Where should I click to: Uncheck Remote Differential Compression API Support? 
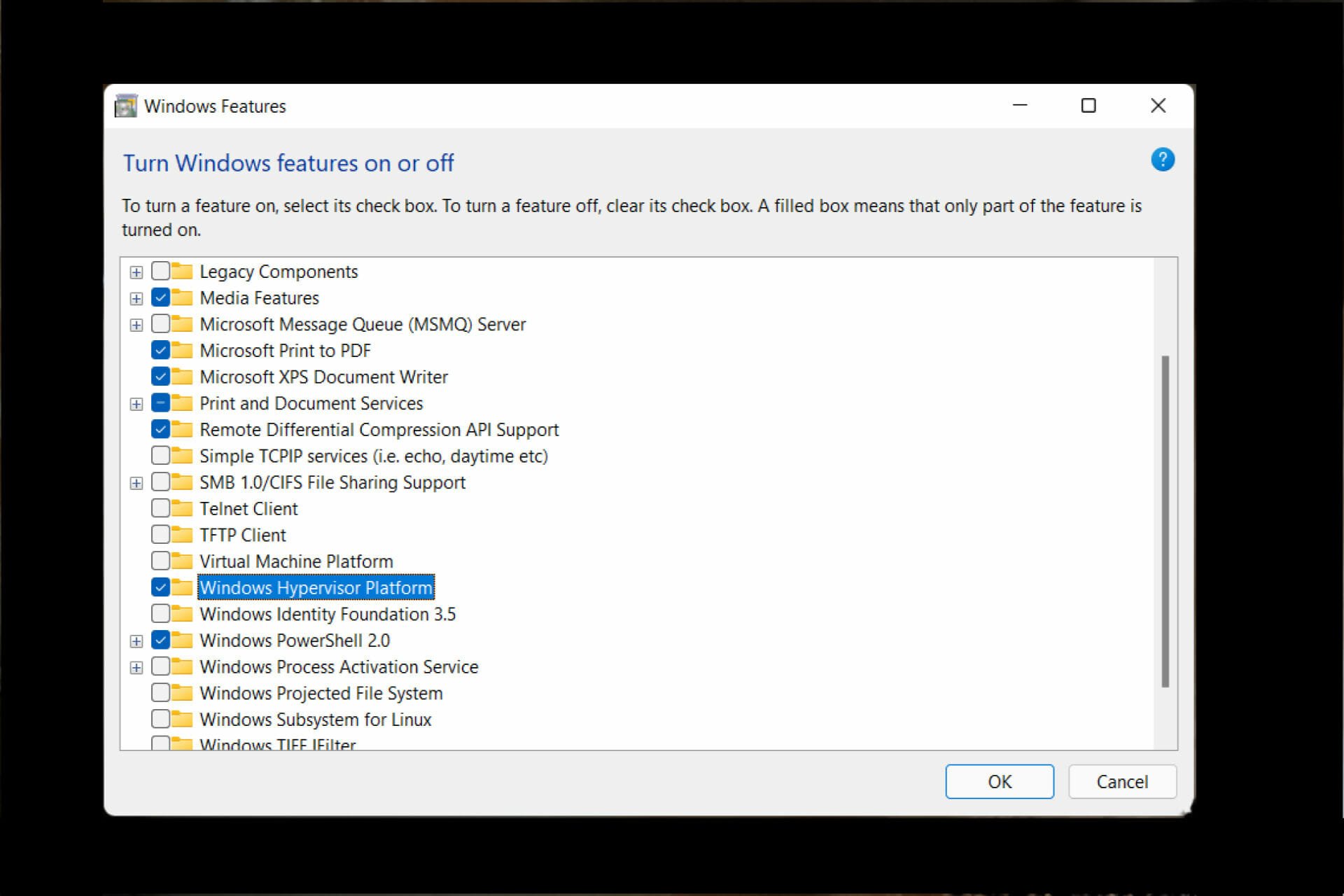point(160,429)
